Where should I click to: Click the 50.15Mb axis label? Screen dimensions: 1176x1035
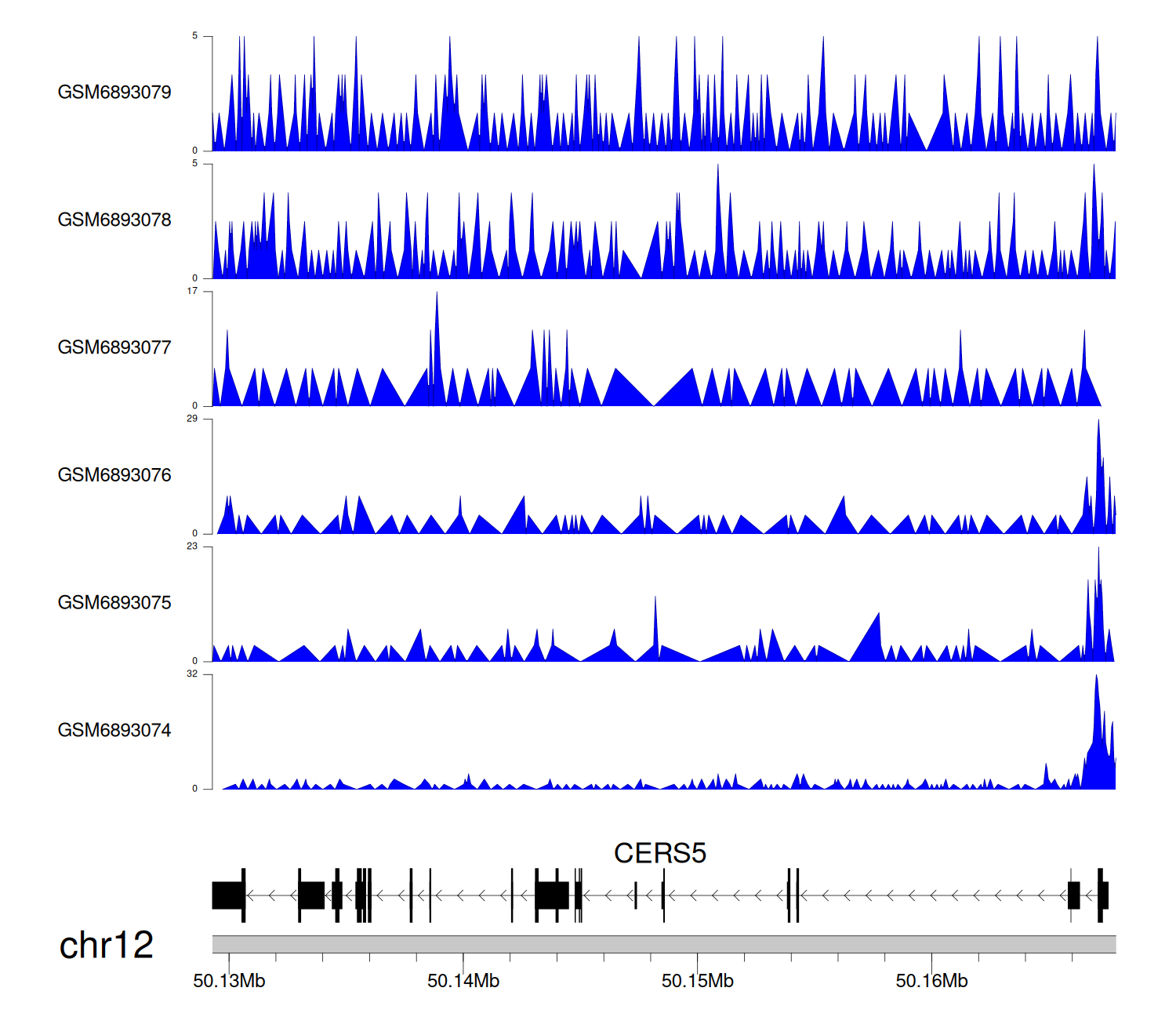697,982
